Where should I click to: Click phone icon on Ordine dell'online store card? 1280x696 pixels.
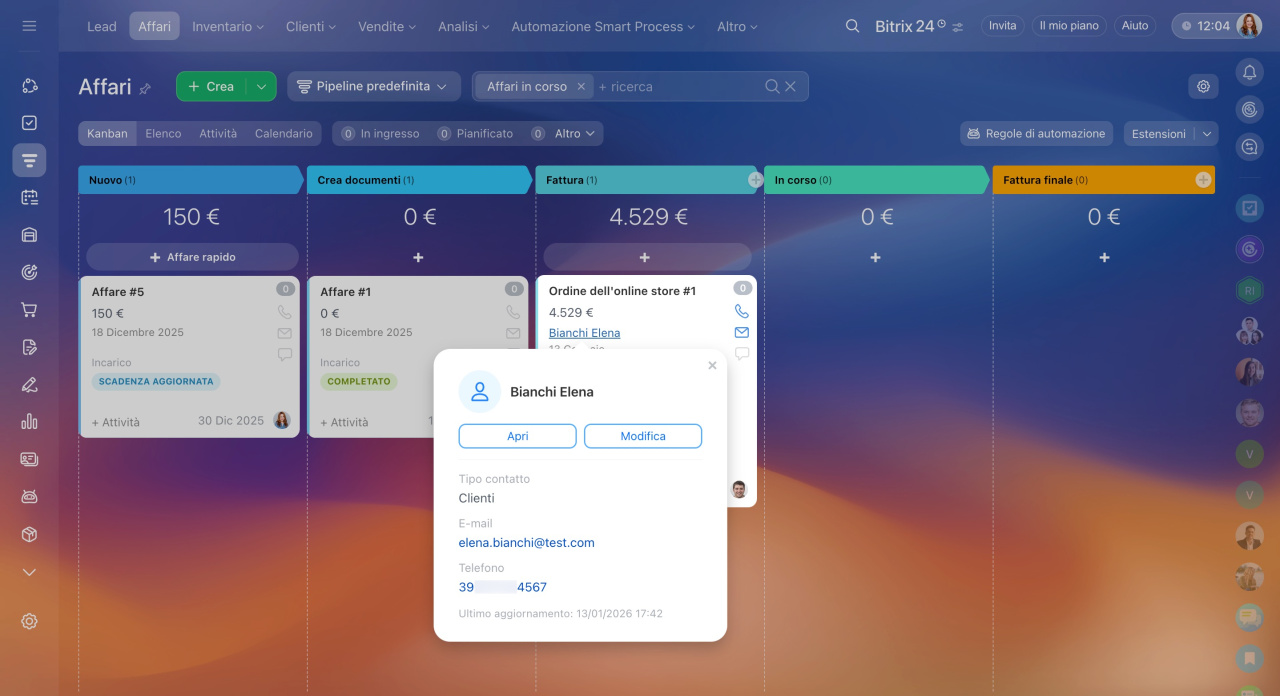[741, 311]
